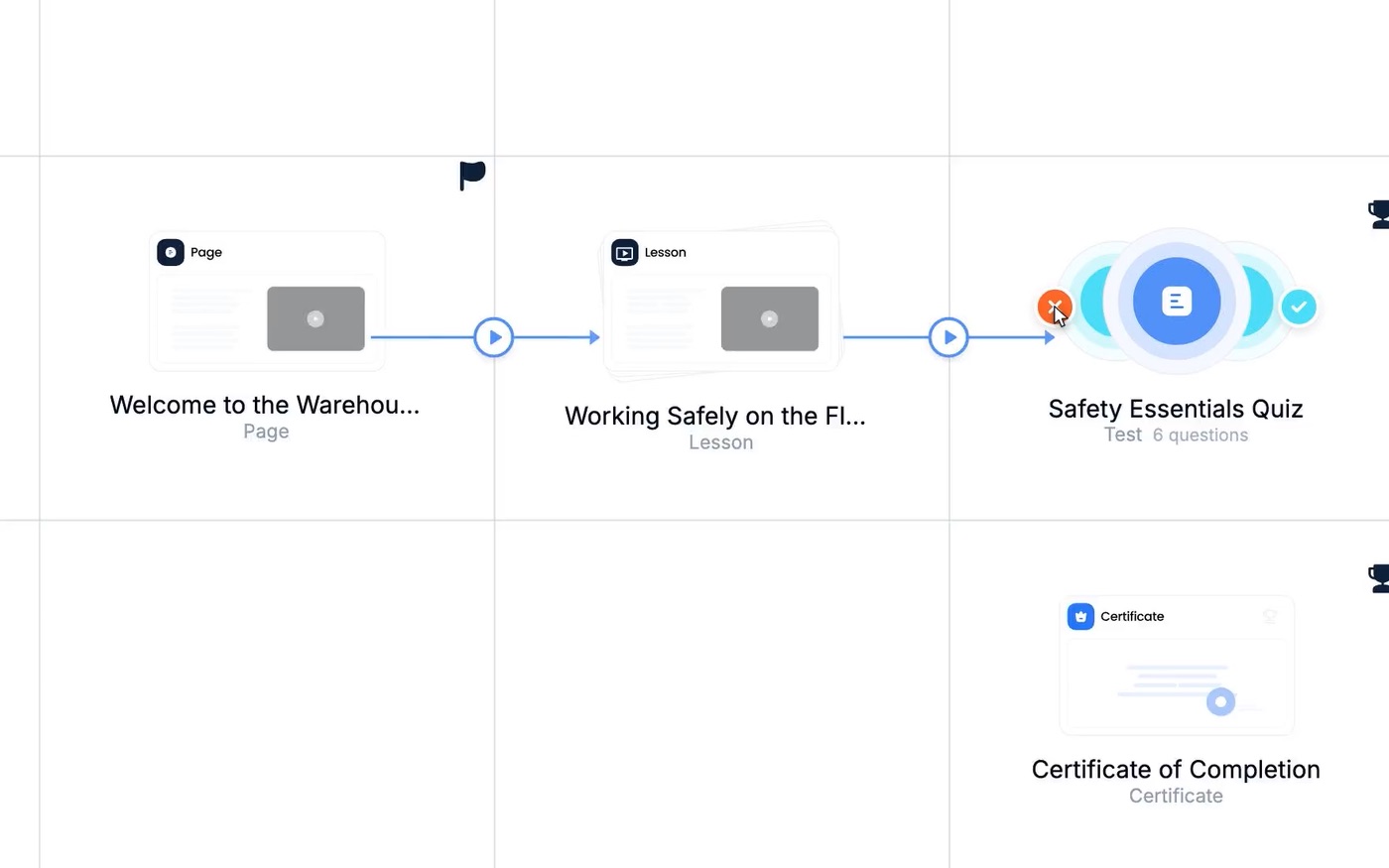Click the "Certificate of Completion" title
This screenshot has height=868, width=1389.
[x=1176, y=770]
